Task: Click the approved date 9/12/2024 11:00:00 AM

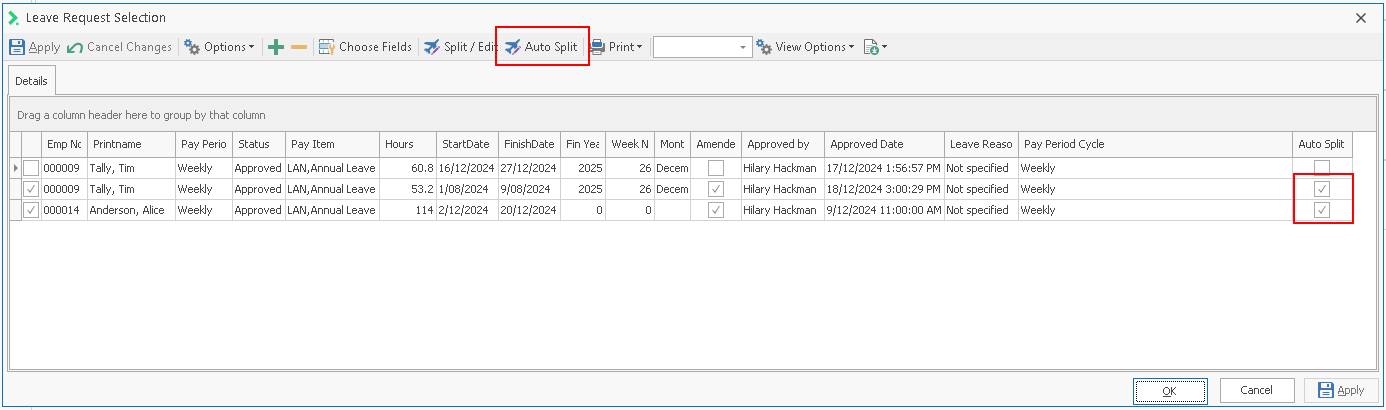Action: click(884, 210)
